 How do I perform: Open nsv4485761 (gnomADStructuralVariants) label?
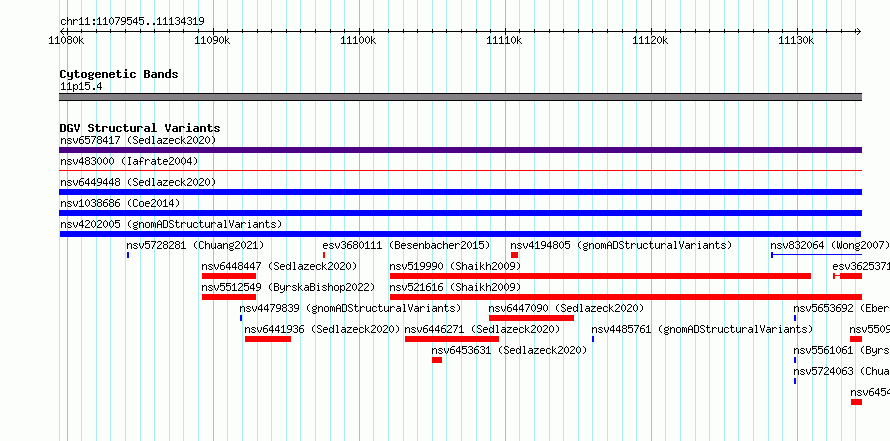(x=702, y=329)
